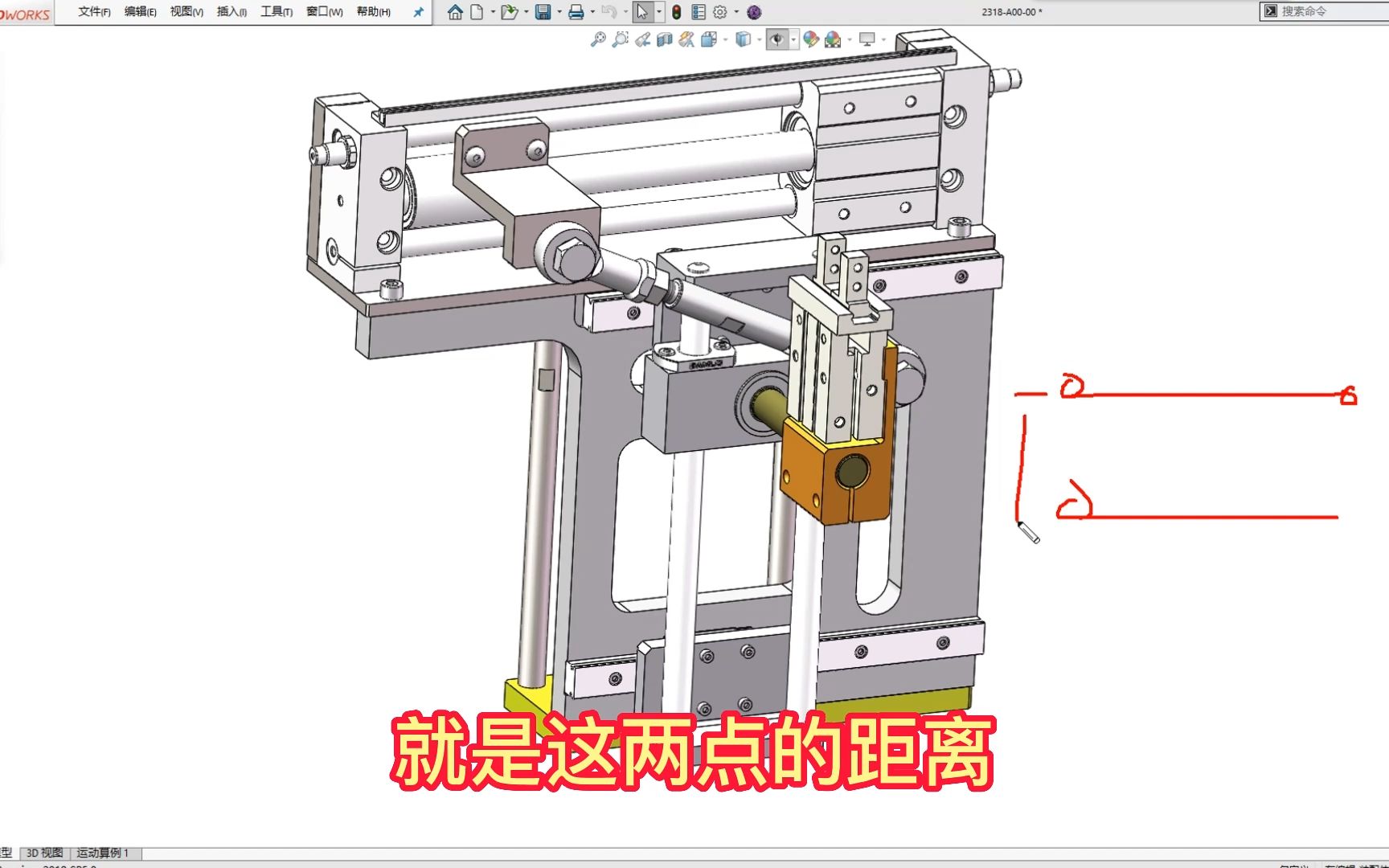Open the 窗口(W) menu
1389x868 pixels.
(x=324, y=12)
